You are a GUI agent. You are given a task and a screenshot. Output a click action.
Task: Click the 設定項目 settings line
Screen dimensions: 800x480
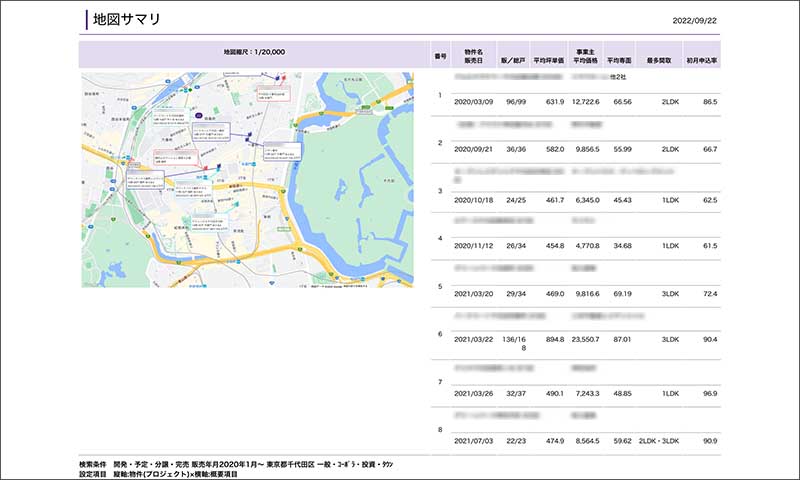(158, 474)
